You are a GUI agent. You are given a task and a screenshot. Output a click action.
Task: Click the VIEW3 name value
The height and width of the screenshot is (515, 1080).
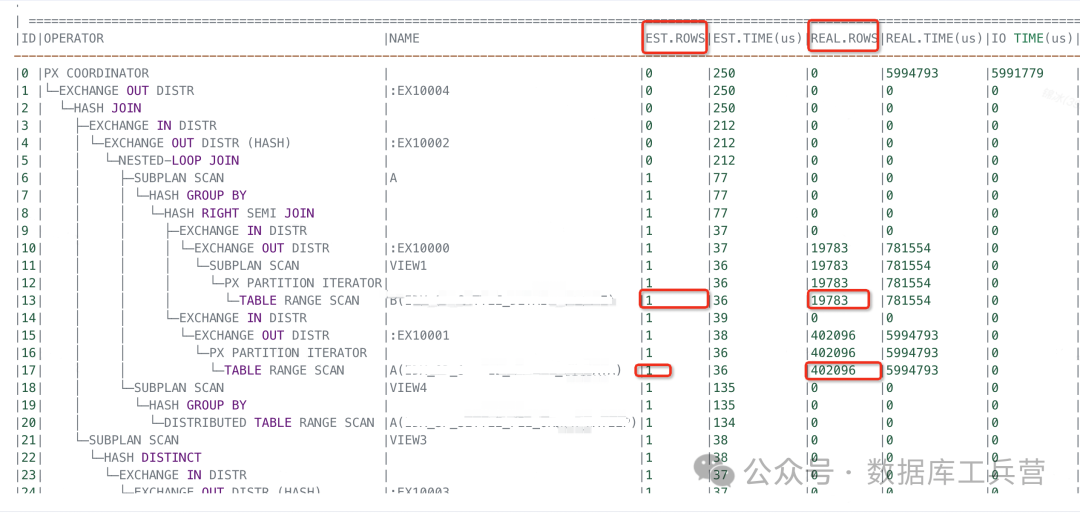[x=408, y=440]
